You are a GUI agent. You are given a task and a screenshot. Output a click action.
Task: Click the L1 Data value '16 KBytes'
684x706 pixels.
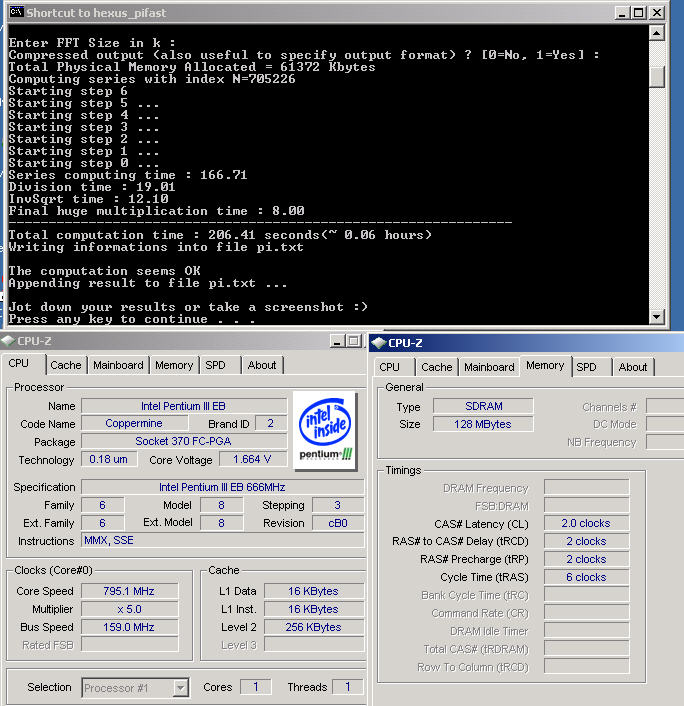(314, 591)
